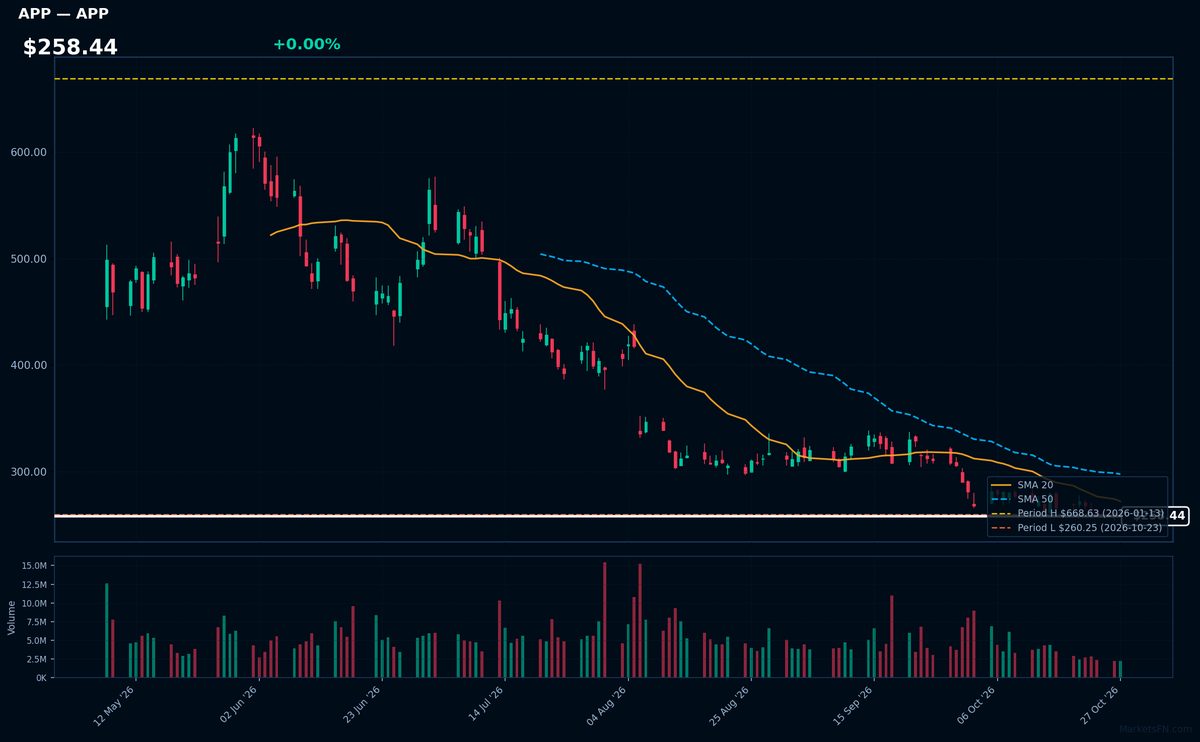Select the 23 Jun '26 date label

[362, 705]
